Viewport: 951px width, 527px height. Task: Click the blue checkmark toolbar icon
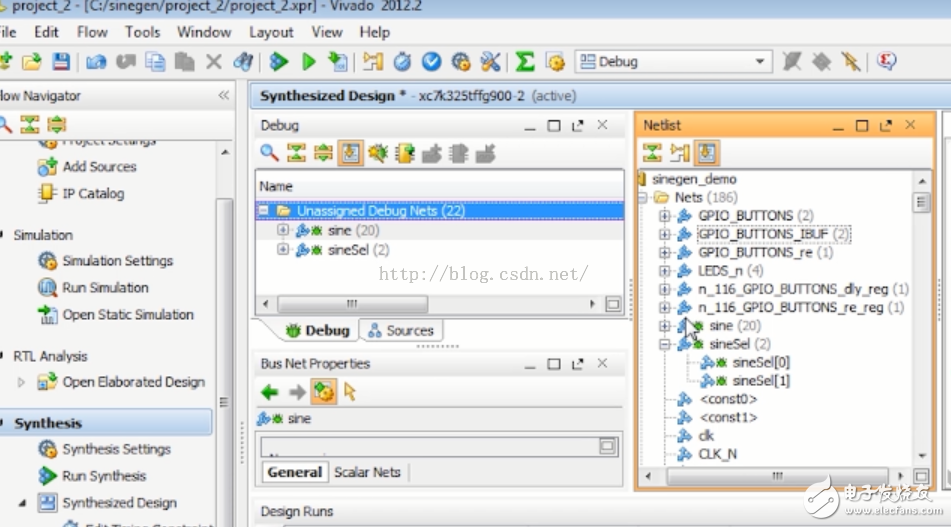(431, 62)
